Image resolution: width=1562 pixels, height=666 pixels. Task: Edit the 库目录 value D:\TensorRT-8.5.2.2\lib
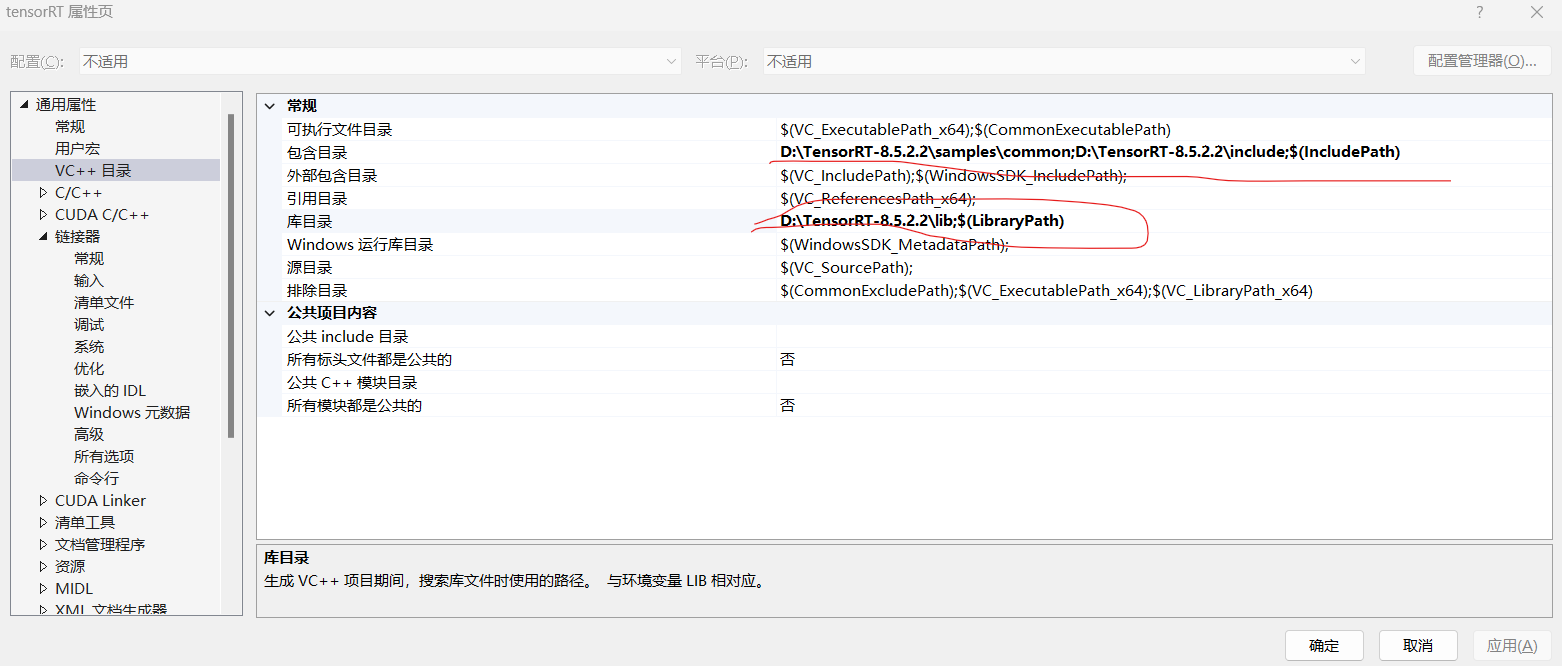click(x=922, y=221)
